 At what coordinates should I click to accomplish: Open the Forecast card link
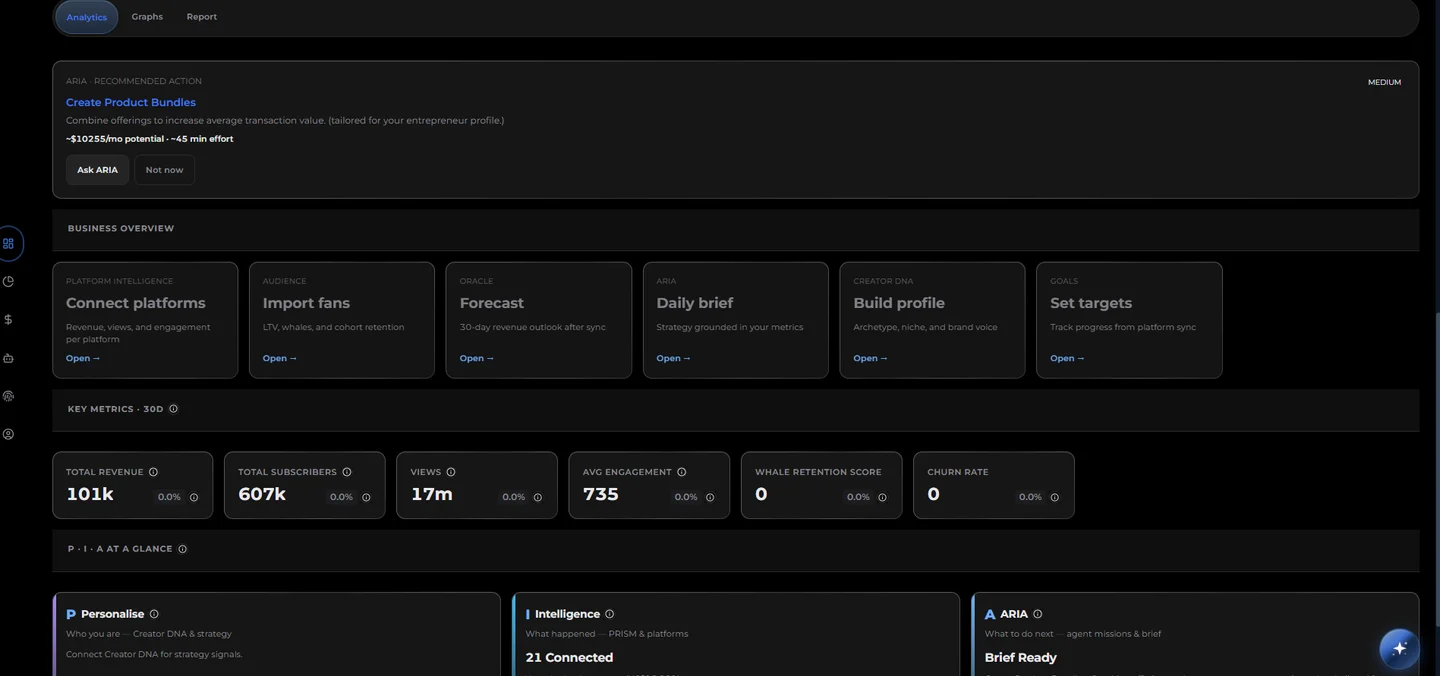477,358
